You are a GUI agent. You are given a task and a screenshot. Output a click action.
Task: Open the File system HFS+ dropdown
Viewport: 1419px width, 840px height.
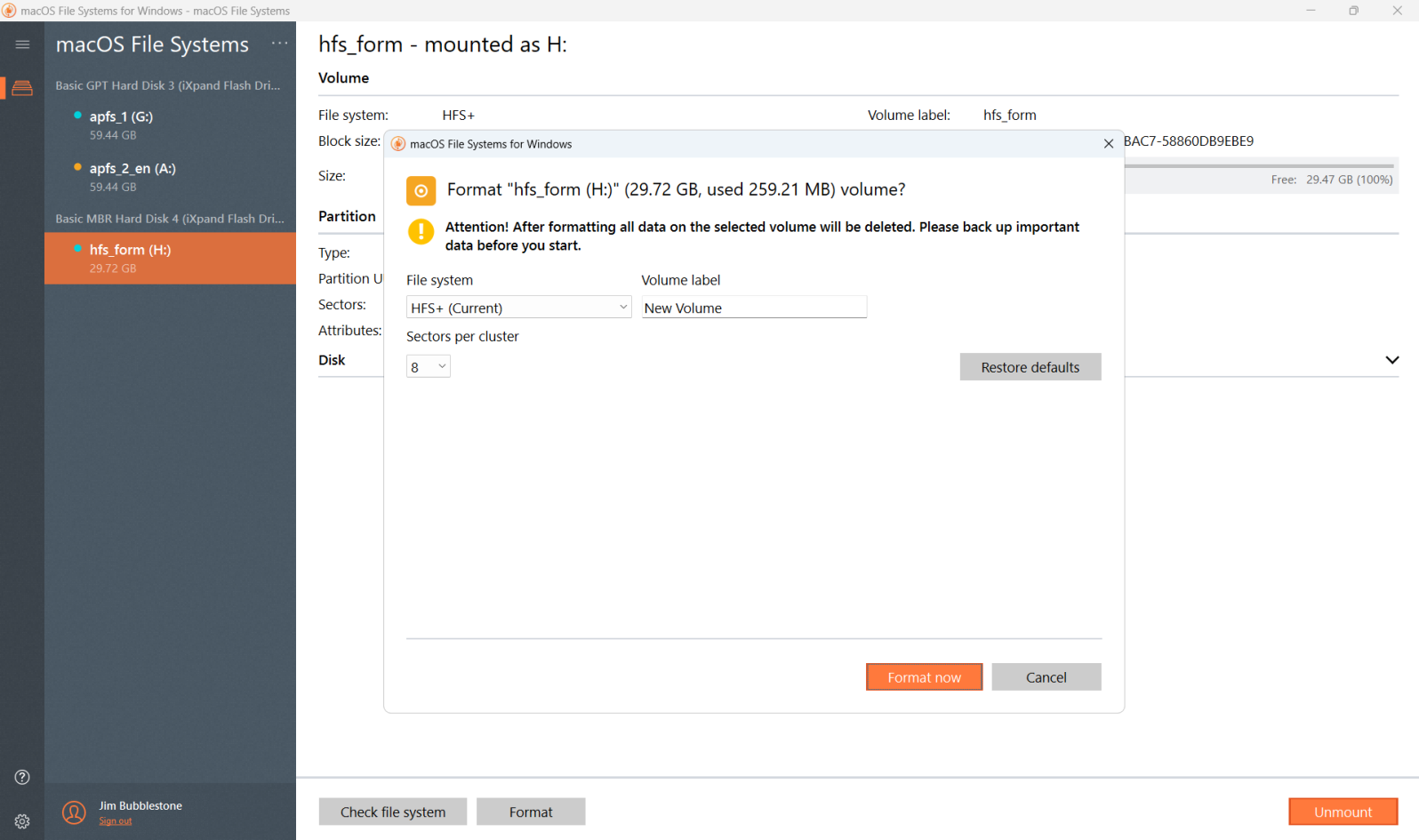coord(518,308)
